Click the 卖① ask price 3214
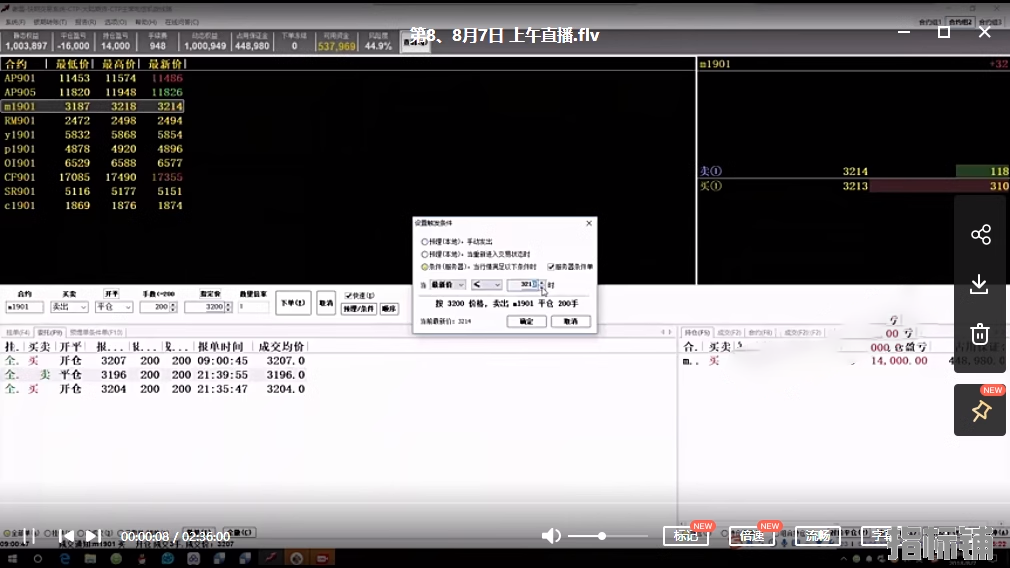The image size is (1010, 568). (x=855, y=171)
